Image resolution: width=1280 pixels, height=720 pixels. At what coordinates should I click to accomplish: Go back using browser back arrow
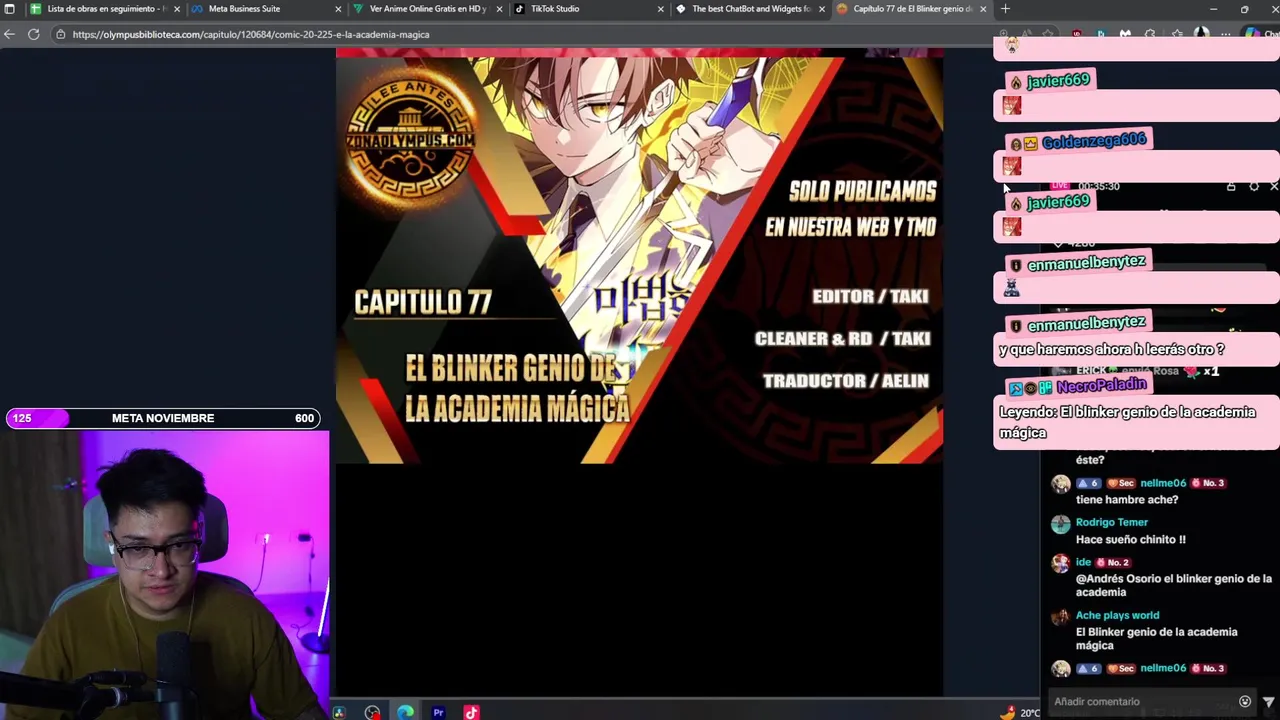(9, 34)
